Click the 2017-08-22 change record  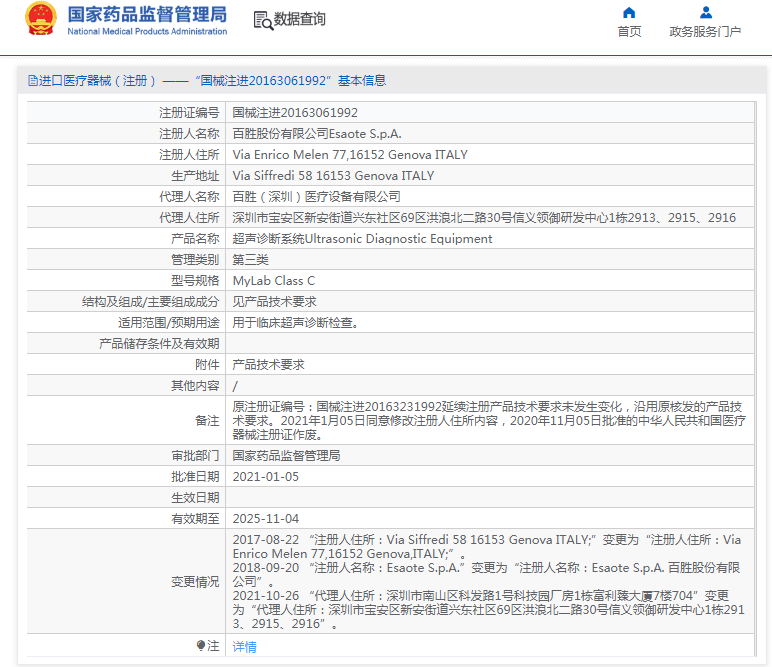pos(486,547)
